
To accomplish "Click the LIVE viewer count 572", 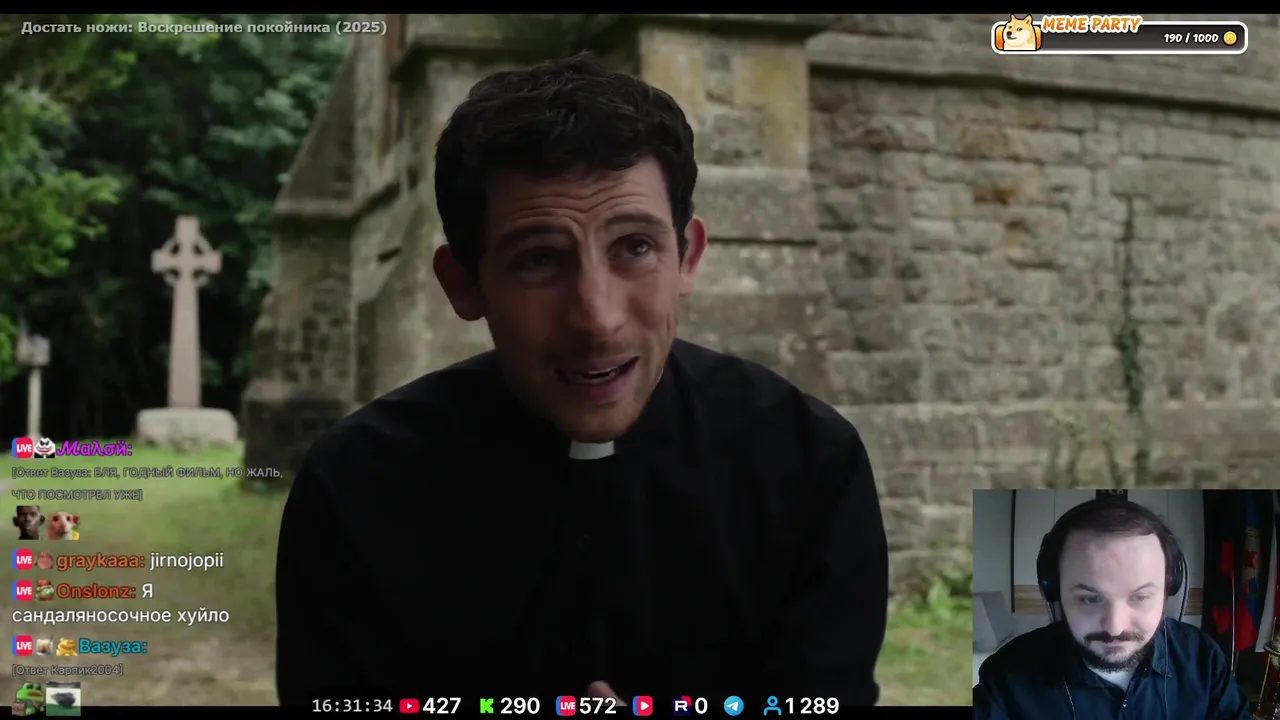I will [598, 706].
